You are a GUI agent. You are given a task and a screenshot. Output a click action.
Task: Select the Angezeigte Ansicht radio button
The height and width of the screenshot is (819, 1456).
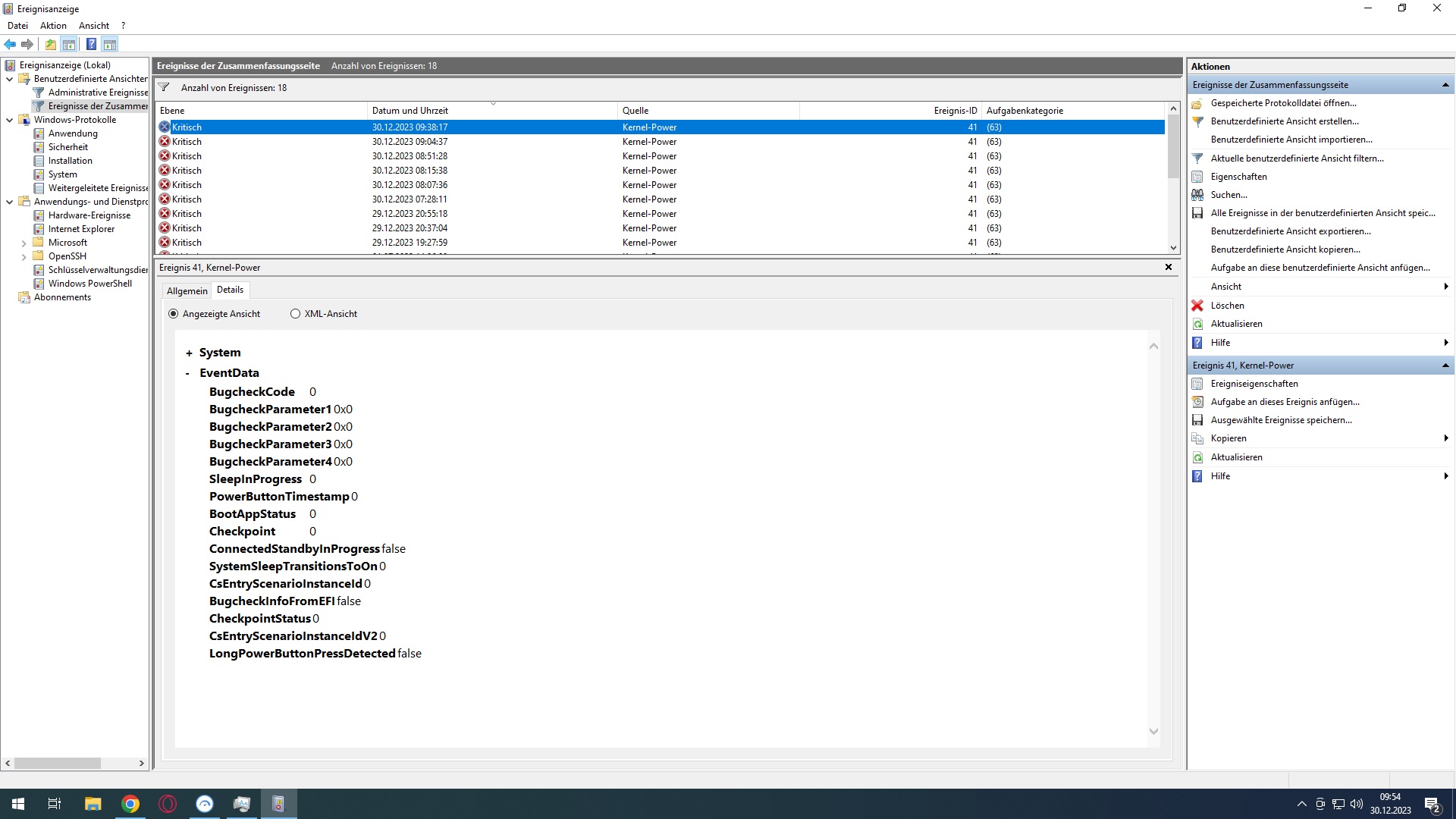pos(174,314)
